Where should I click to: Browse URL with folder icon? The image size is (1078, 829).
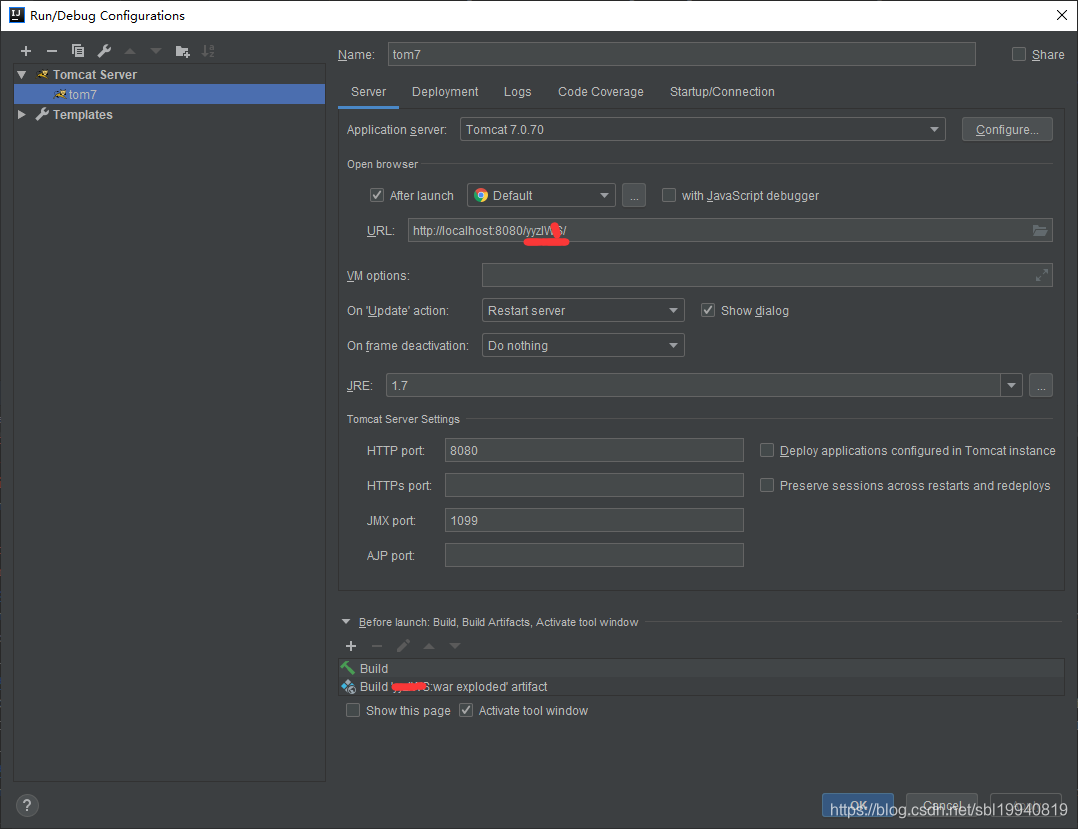1040,230
